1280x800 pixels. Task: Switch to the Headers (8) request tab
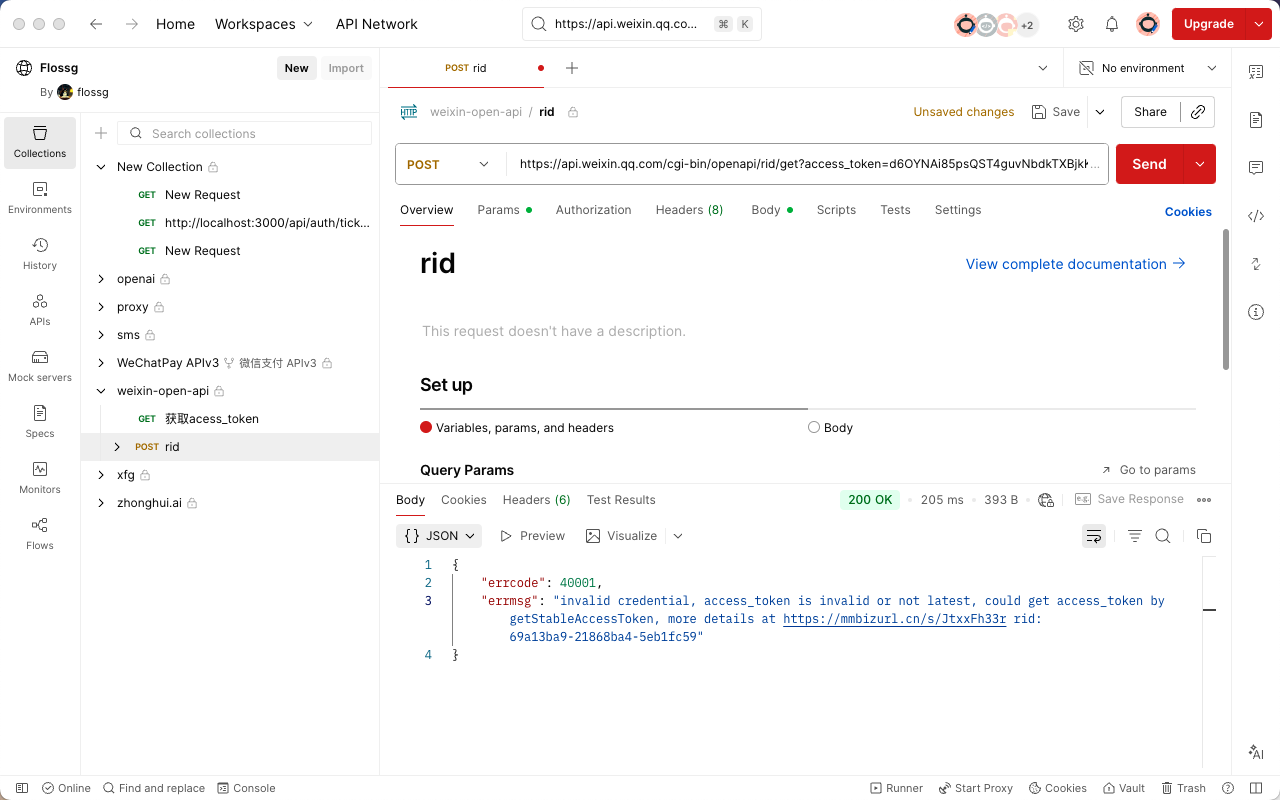[689, 210]
